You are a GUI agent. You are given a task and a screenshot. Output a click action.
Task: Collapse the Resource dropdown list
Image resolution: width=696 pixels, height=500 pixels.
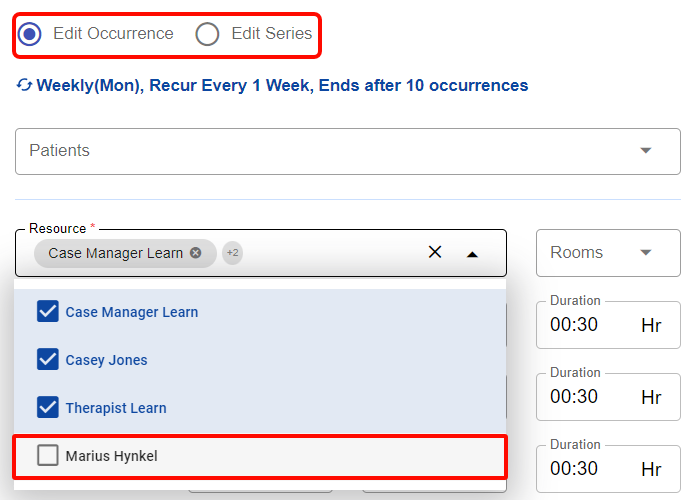point(472,254)
